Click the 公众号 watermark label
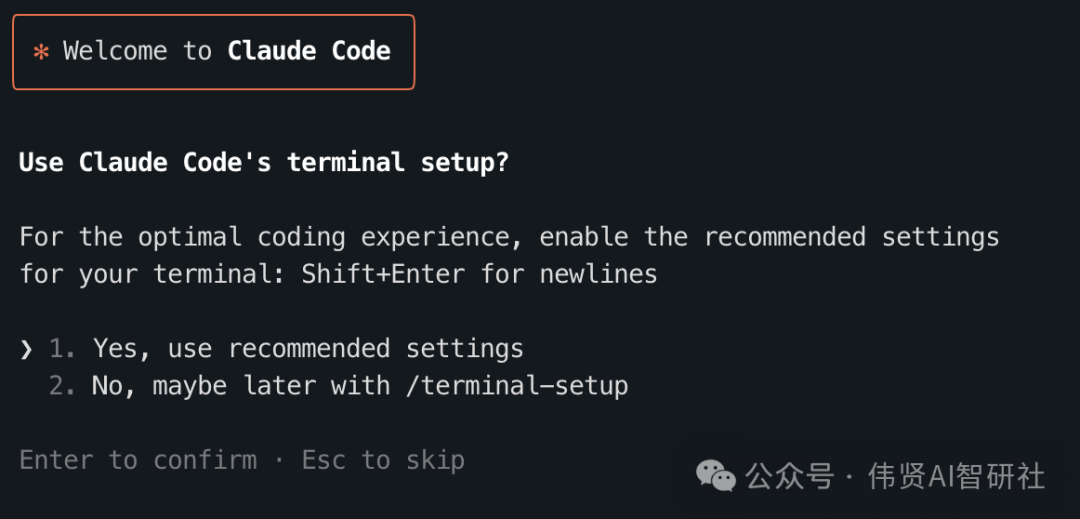The height and width of the screenshot is (519, 1080). click(x=790, y=476)
